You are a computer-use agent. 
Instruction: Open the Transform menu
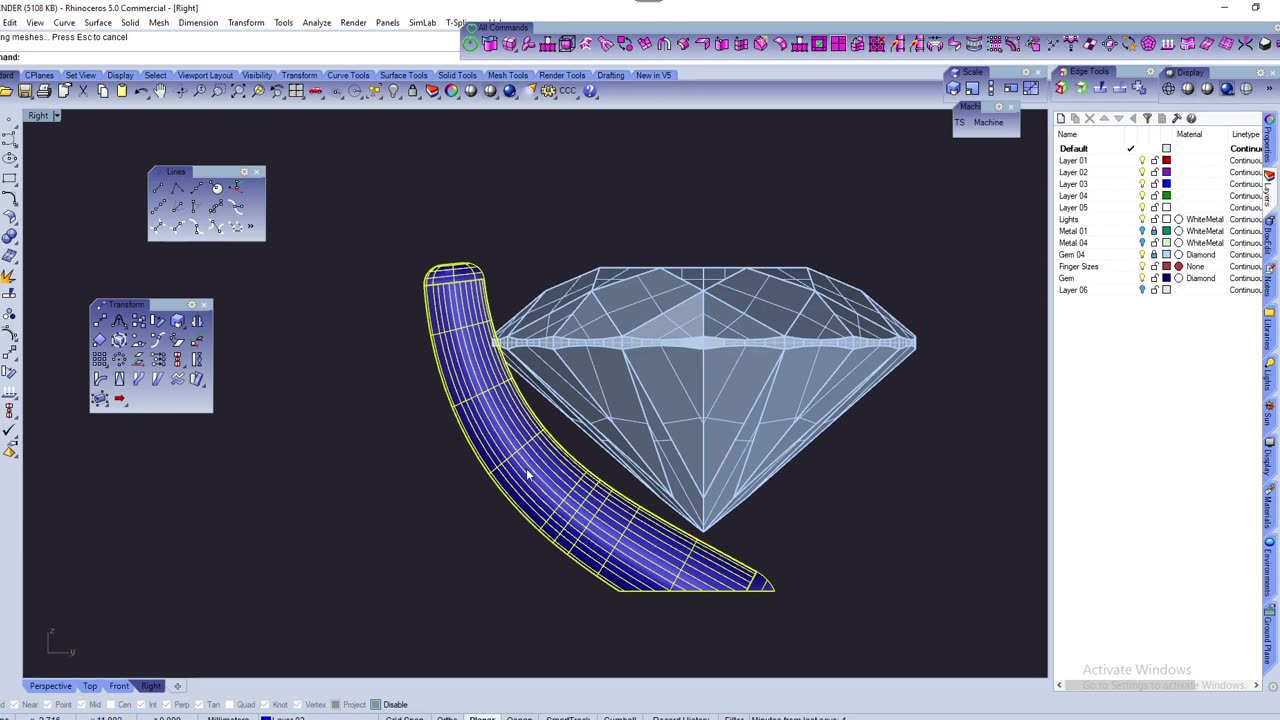tap(246, 22)
